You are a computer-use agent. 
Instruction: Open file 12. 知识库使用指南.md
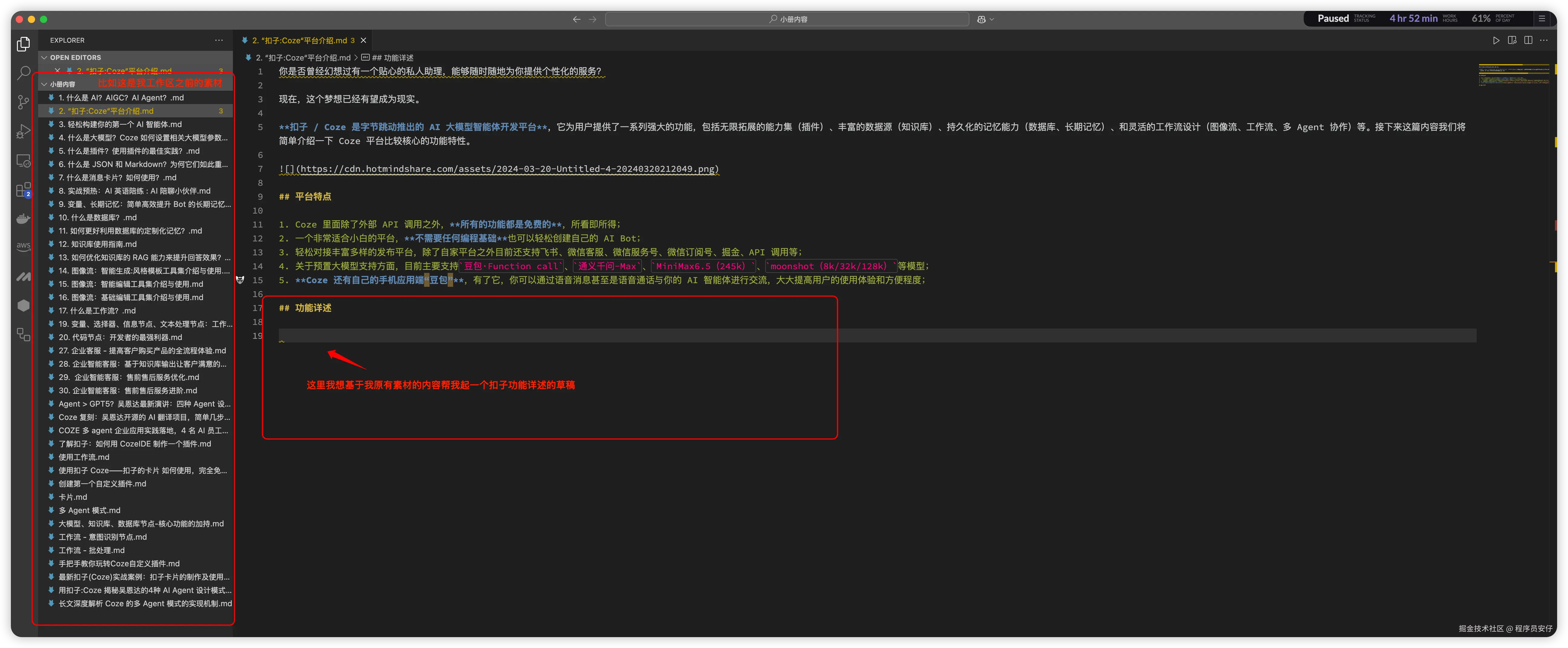coord(97,244)
